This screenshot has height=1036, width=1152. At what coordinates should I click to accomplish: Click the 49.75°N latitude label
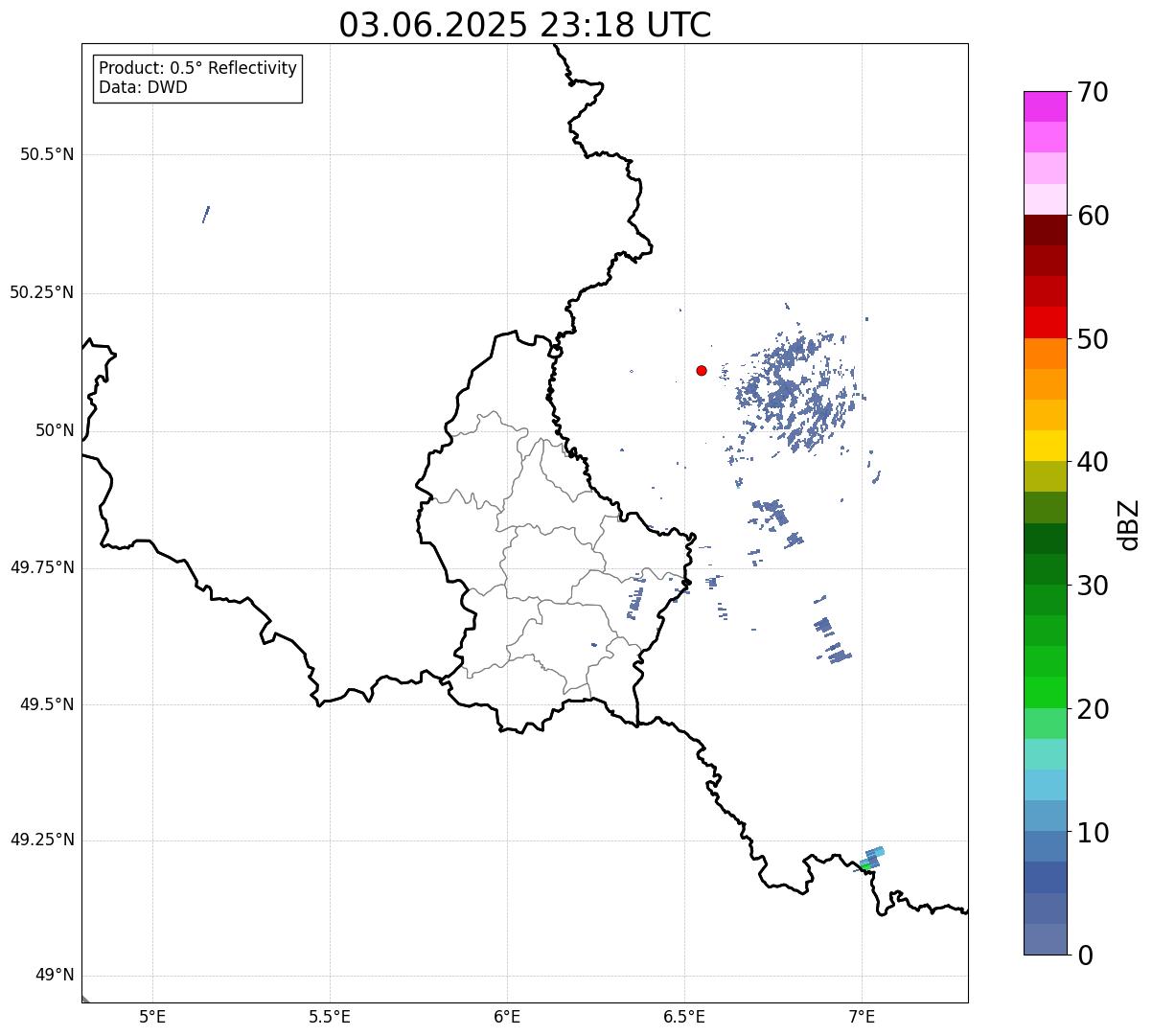coord(42,567)
